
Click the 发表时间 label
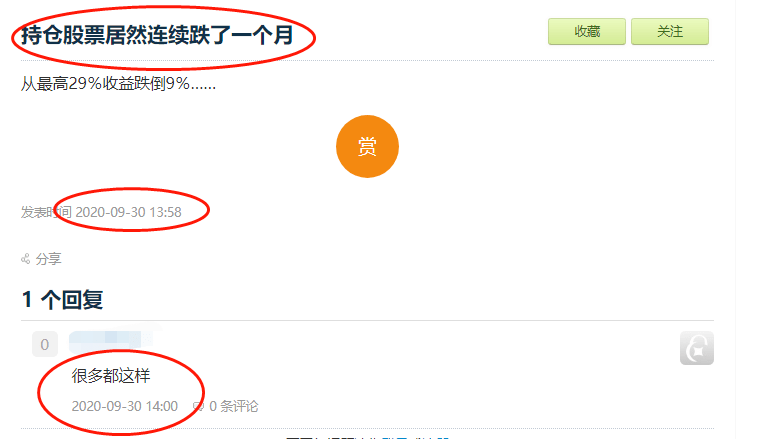tap(47, 212)
